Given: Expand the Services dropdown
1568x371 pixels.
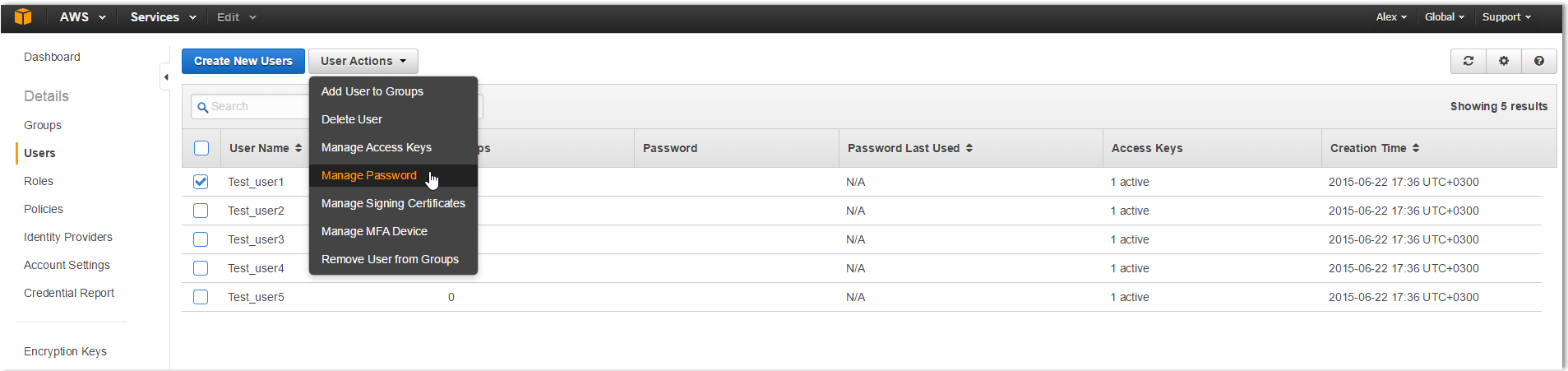Looking at the screenshot, I should click(163, 16).
